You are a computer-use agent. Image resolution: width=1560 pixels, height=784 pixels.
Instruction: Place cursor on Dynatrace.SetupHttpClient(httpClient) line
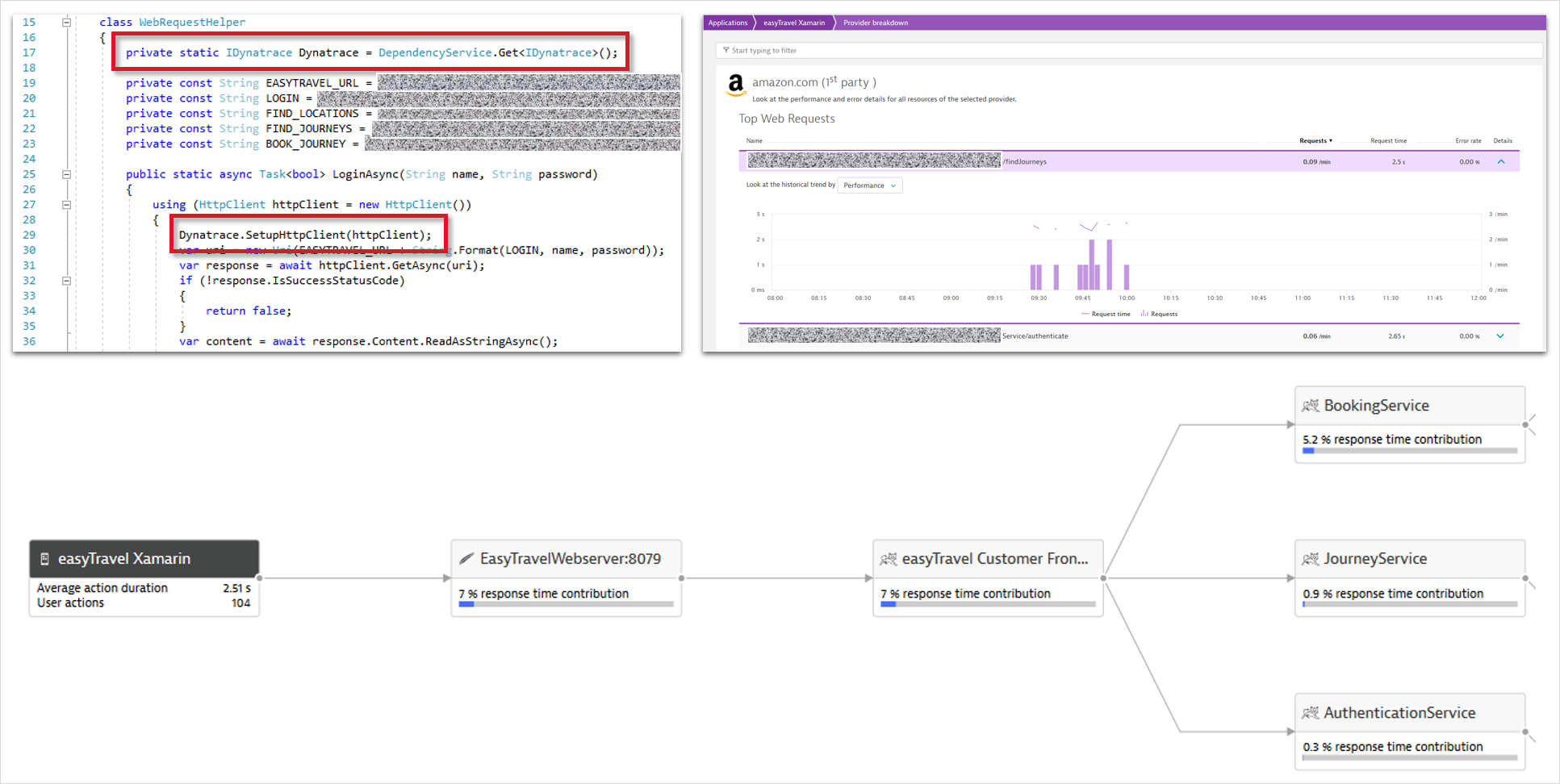pyautogui.click(x=305, y=235)
